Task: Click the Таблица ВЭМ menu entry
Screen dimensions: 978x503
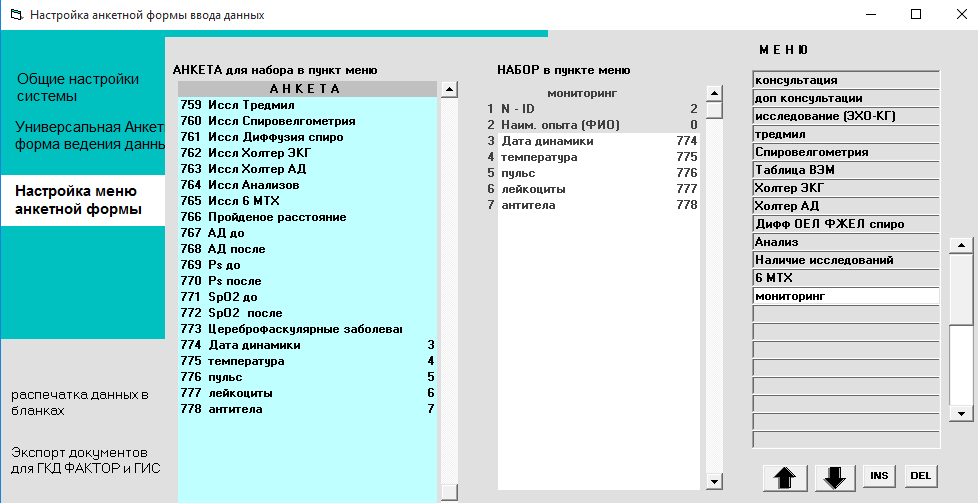Action: (845, 170)
